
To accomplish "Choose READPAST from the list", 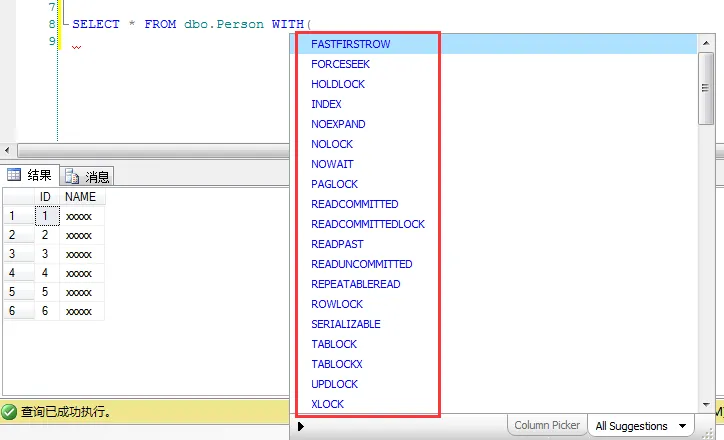I will (337, 244).
